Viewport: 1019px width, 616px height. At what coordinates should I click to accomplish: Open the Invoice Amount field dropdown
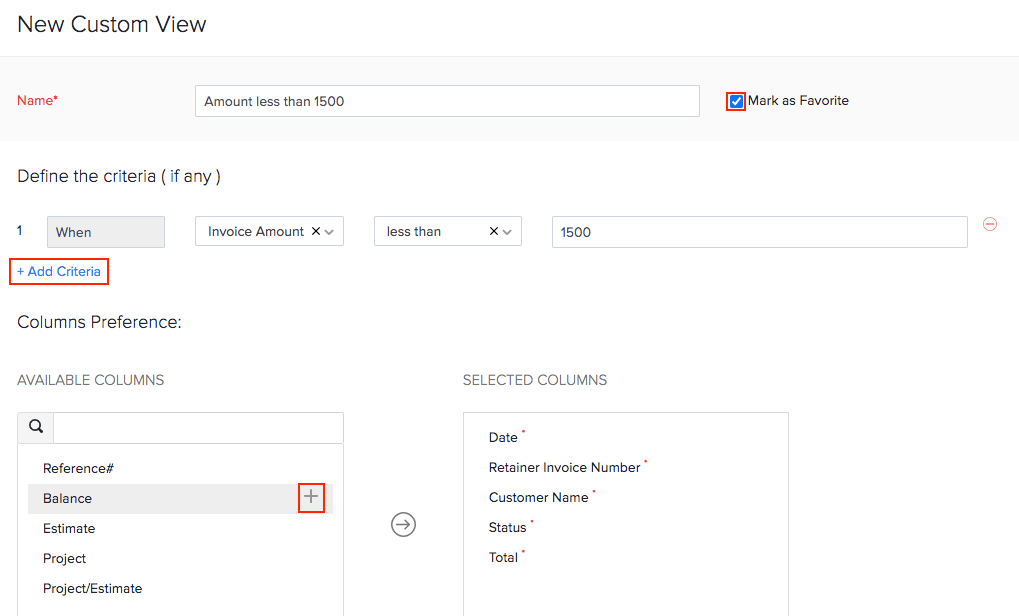330,232
